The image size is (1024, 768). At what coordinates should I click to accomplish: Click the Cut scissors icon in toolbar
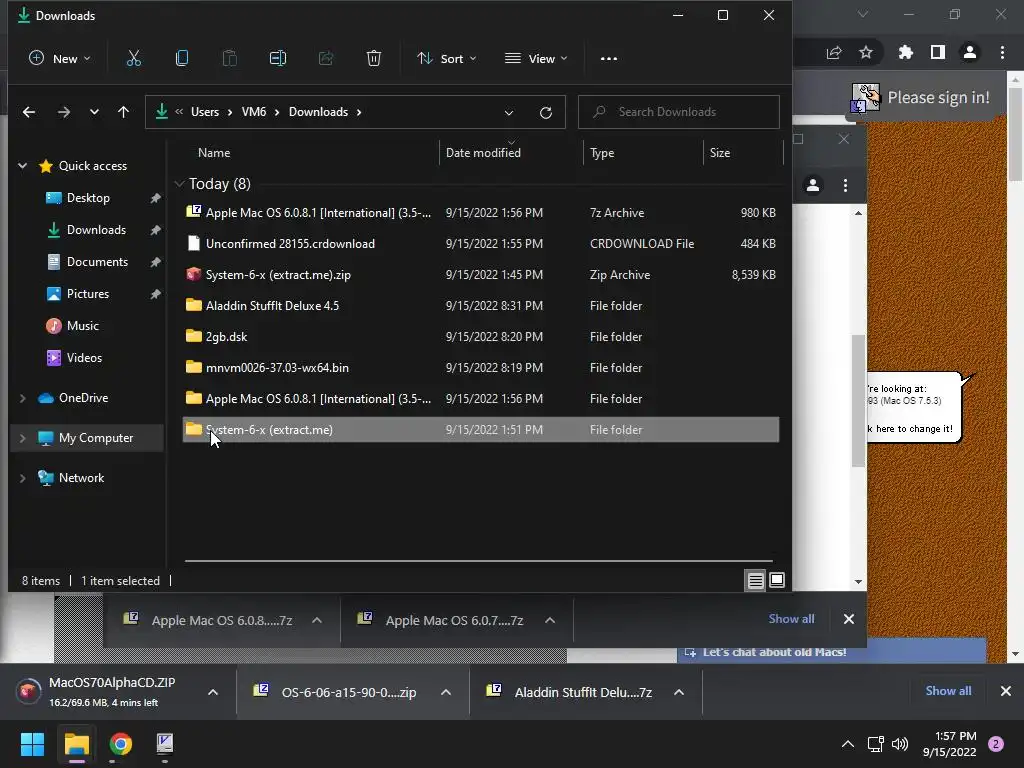(133, 58)
